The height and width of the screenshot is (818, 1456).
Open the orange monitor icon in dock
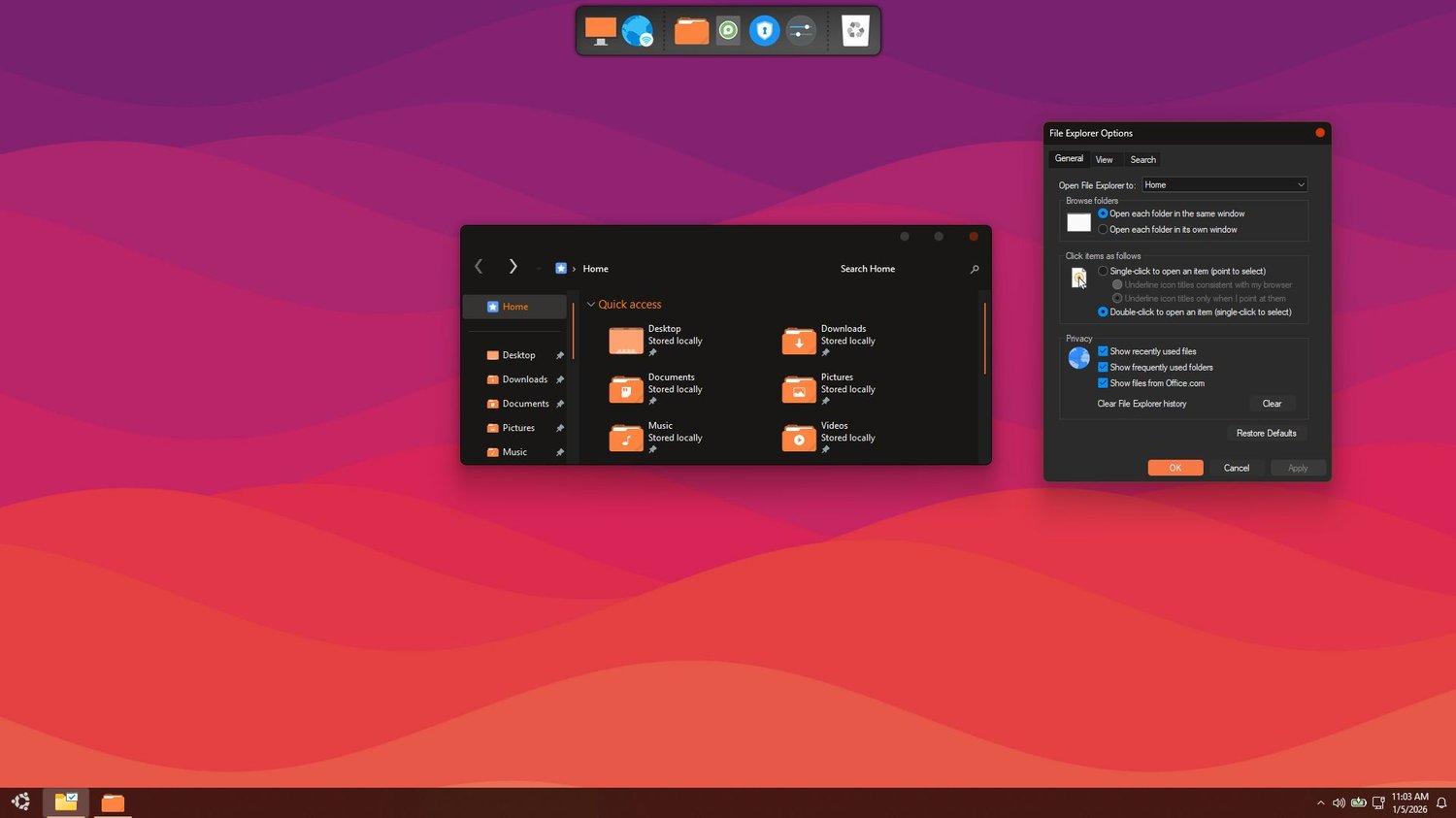(600, 31)
